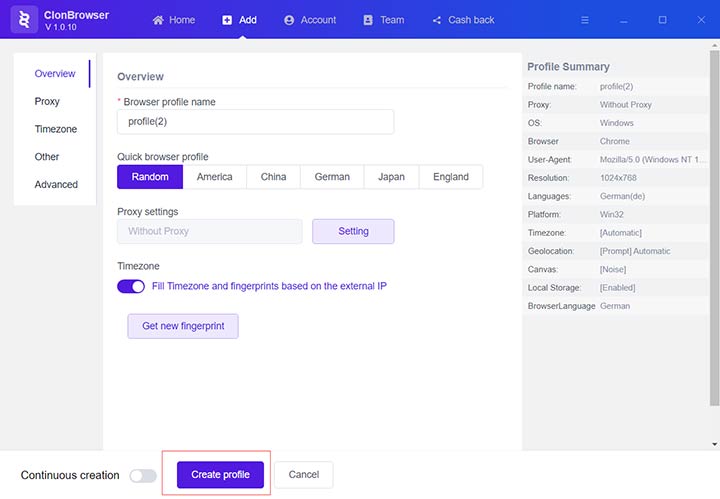This screenshot has height=499, width=720.
Task: Click the scrollbar up arrow
Action: [714, 45]
